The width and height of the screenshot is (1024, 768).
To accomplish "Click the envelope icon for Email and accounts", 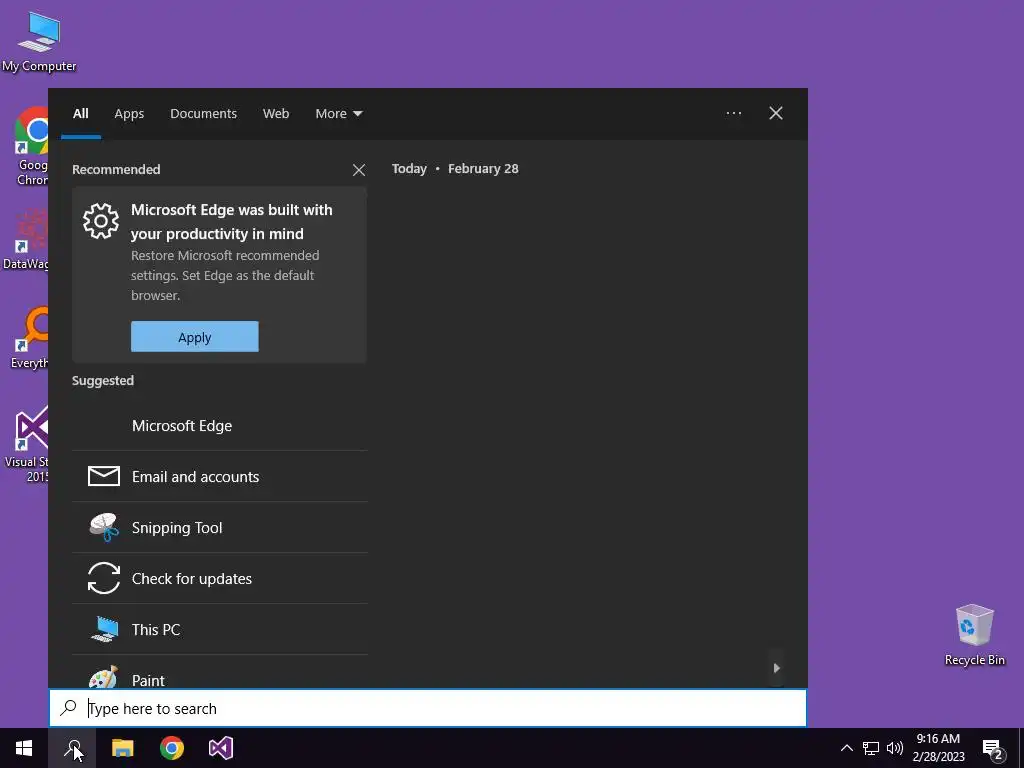I will (104, 476).
